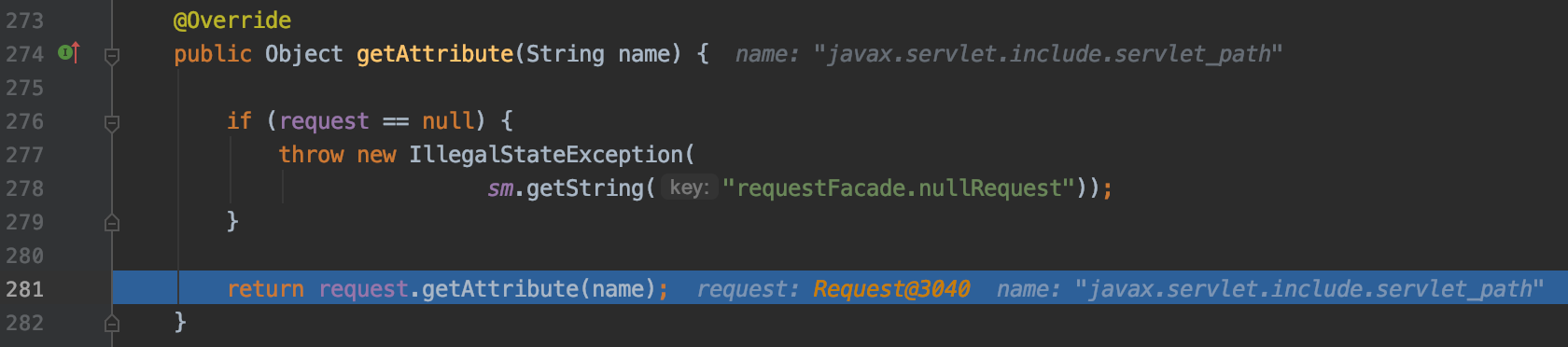The height and width of the screenshot is (347, 1568).
Task: Click the sm field reference
Action: coord(500,188)
